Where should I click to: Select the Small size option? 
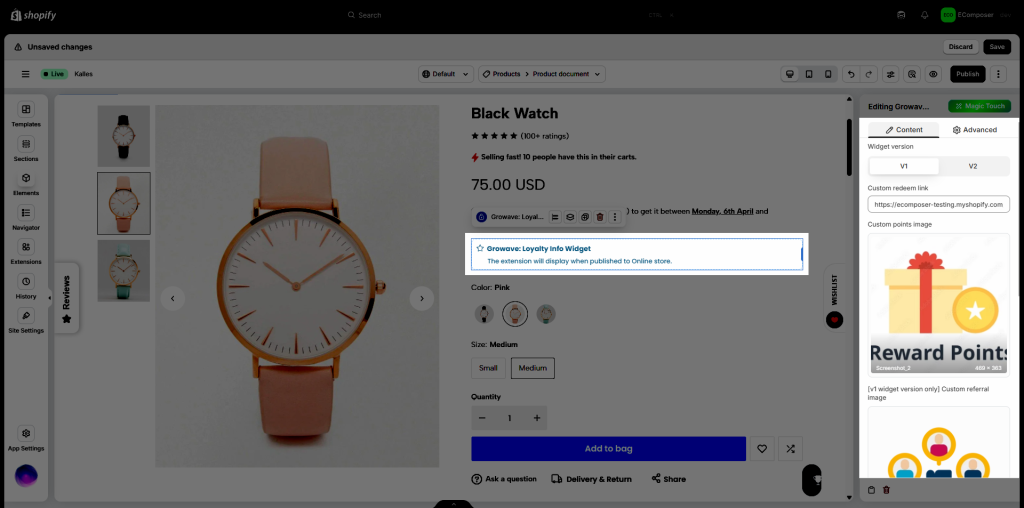[488, 368]
